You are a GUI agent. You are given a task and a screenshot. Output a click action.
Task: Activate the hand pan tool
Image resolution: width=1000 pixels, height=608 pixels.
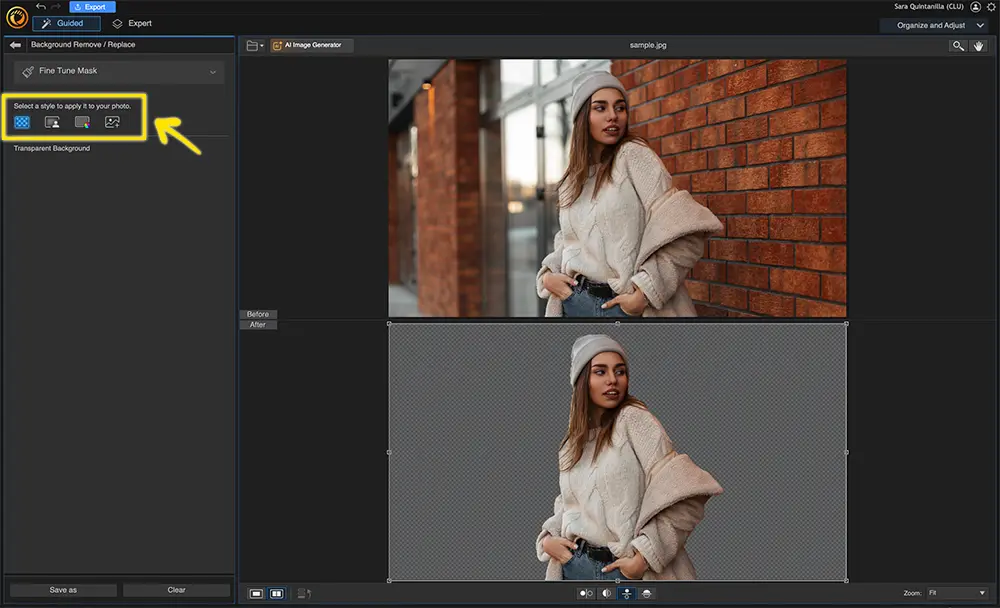click(979, 45)
